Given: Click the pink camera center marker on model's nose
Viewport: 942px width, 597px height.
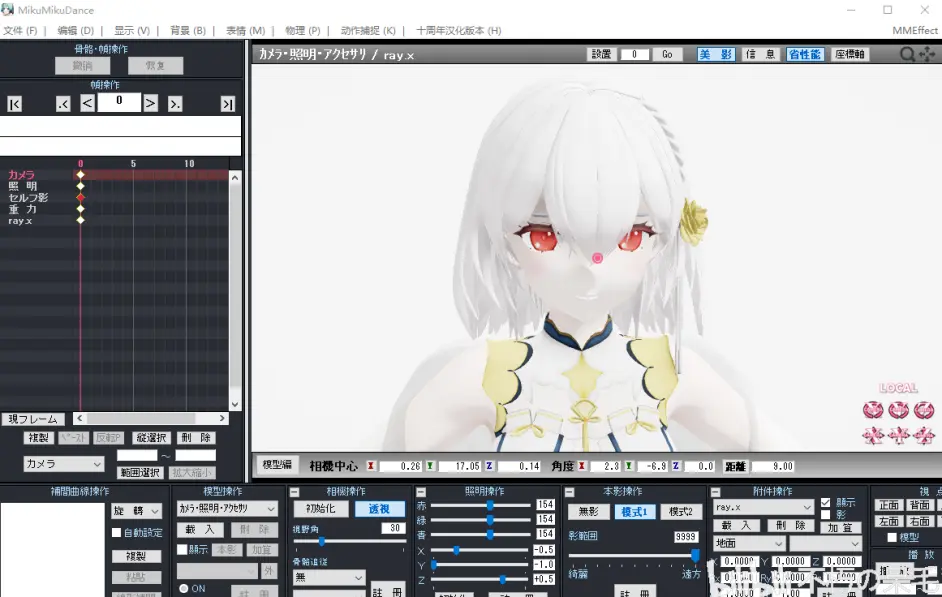Looking at the screenshot, I should coord(597,258).
